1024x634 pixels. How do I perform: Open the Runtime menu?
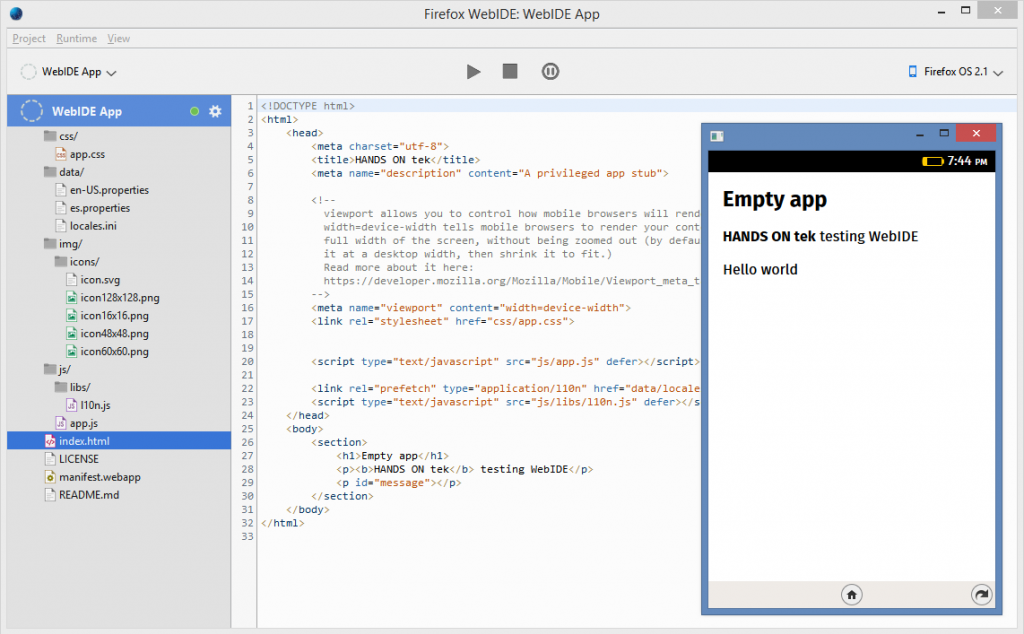[77, 38]
